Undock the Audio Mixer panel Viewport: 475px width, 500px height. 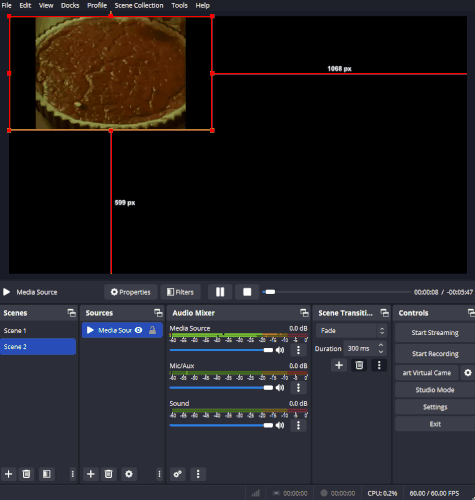tap(304, 313)
